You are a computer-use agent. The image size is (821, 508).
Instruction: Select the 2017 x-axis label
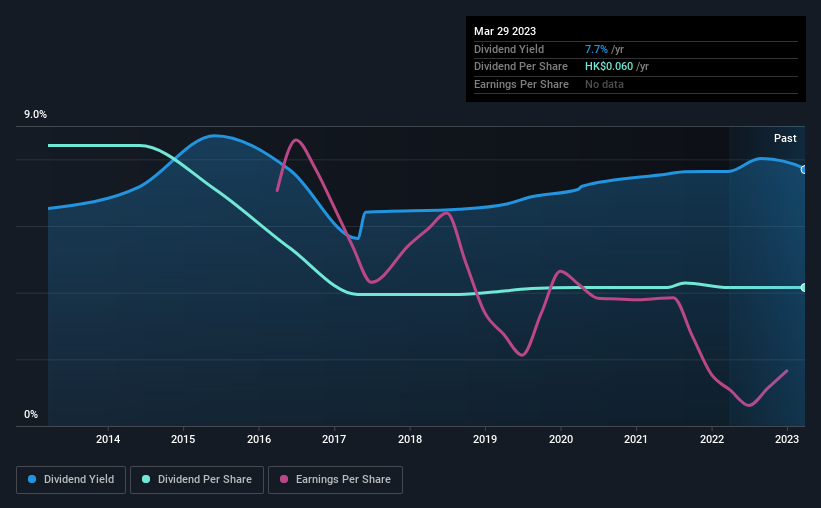(334, 439)
